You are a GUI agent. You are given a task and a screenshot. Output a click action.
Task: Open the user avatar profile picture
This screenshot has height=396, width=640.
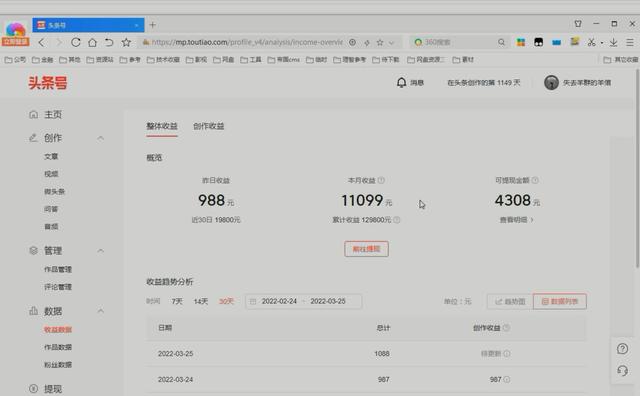(x=551, y=82)
